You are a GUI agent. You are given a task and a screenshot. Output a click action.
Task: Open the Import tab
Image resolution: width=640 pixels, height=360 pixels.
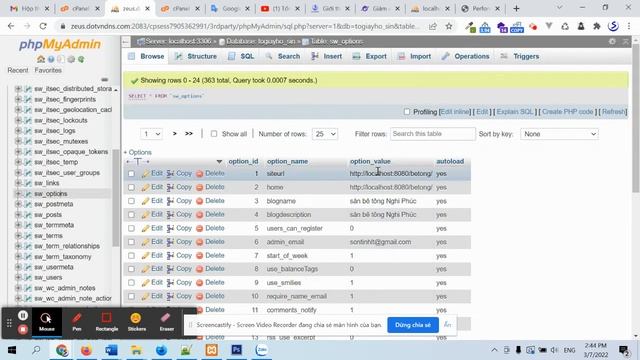414,56
